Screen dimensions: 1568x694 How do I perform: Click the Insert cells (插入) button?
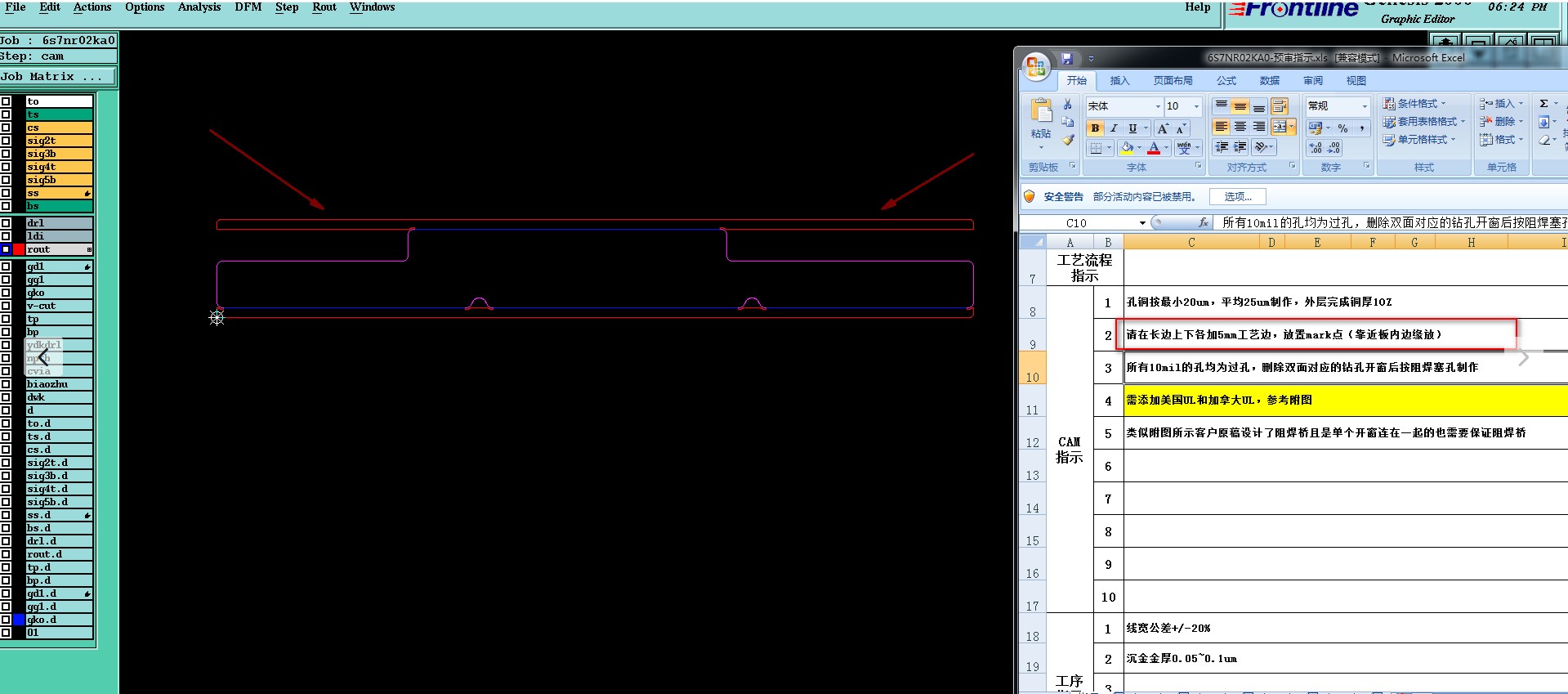click(x=1502, y=104)
